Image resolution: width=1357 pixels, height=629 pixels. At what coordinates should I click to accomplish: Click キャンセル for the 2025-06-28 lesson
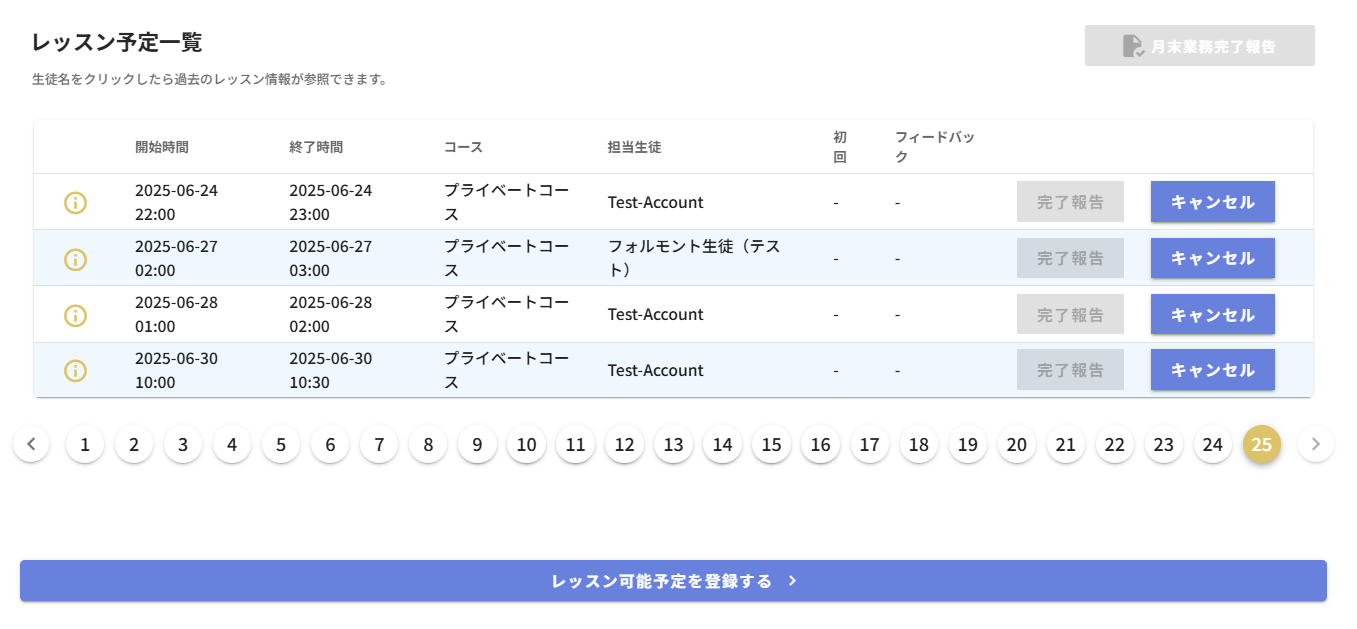coord(1212,314)
